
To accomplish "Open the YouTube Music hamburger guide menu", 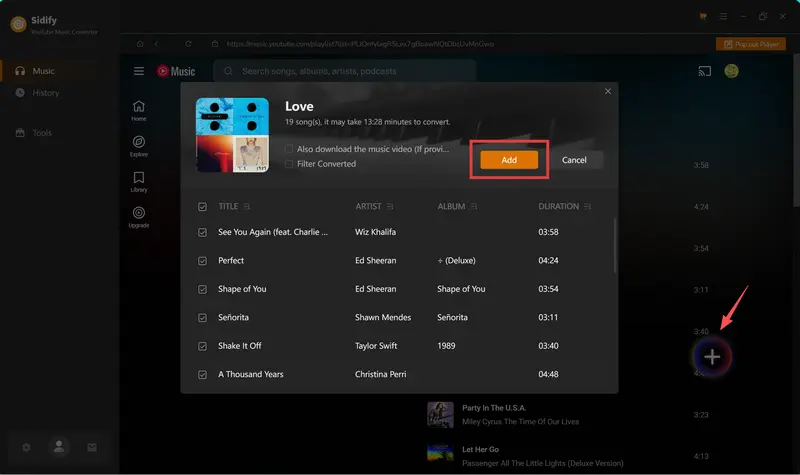I will 139,71.
